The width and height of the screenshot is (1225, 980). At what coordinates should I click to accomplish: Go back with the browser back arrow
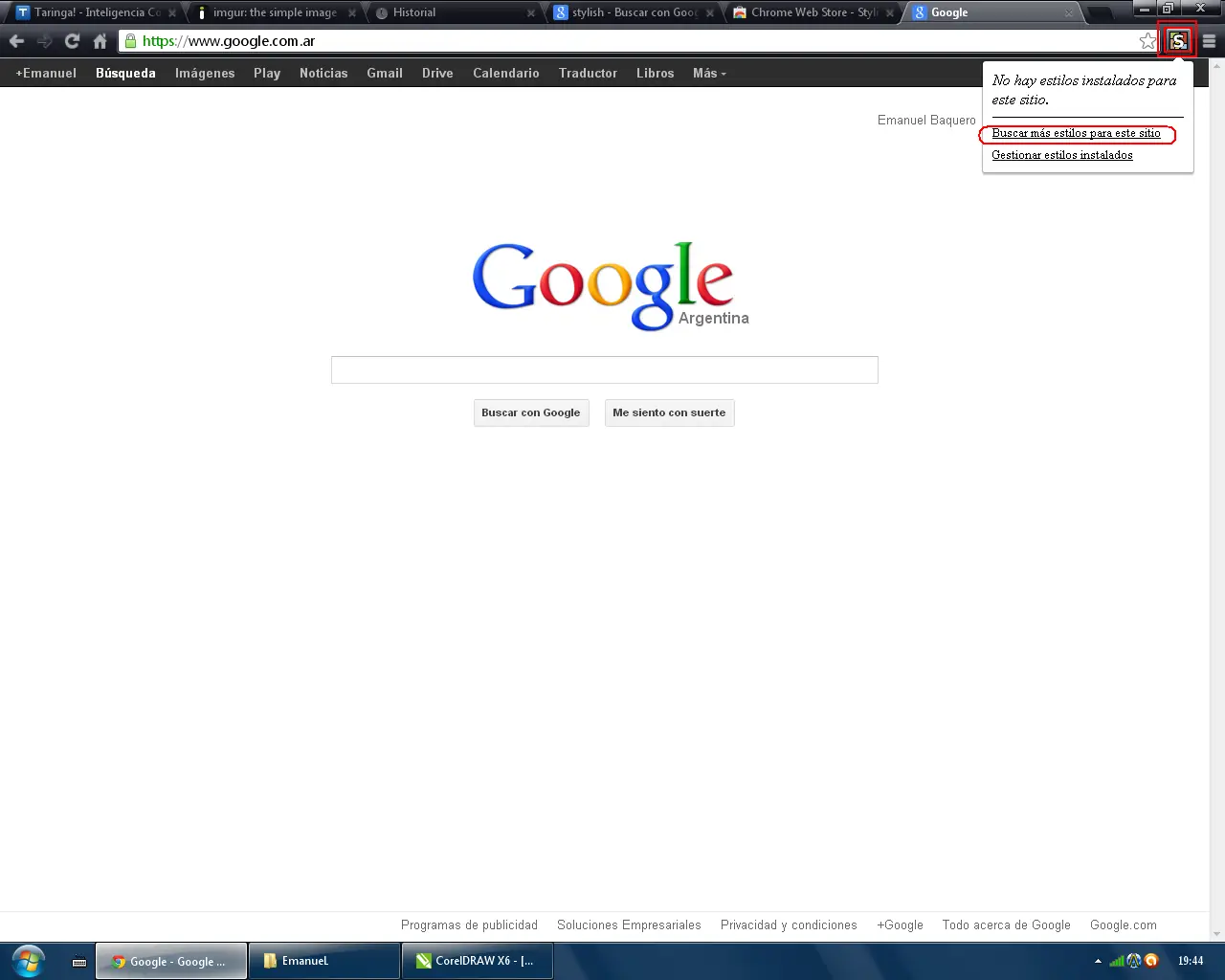pyautogui.click(x=16, y=41)
